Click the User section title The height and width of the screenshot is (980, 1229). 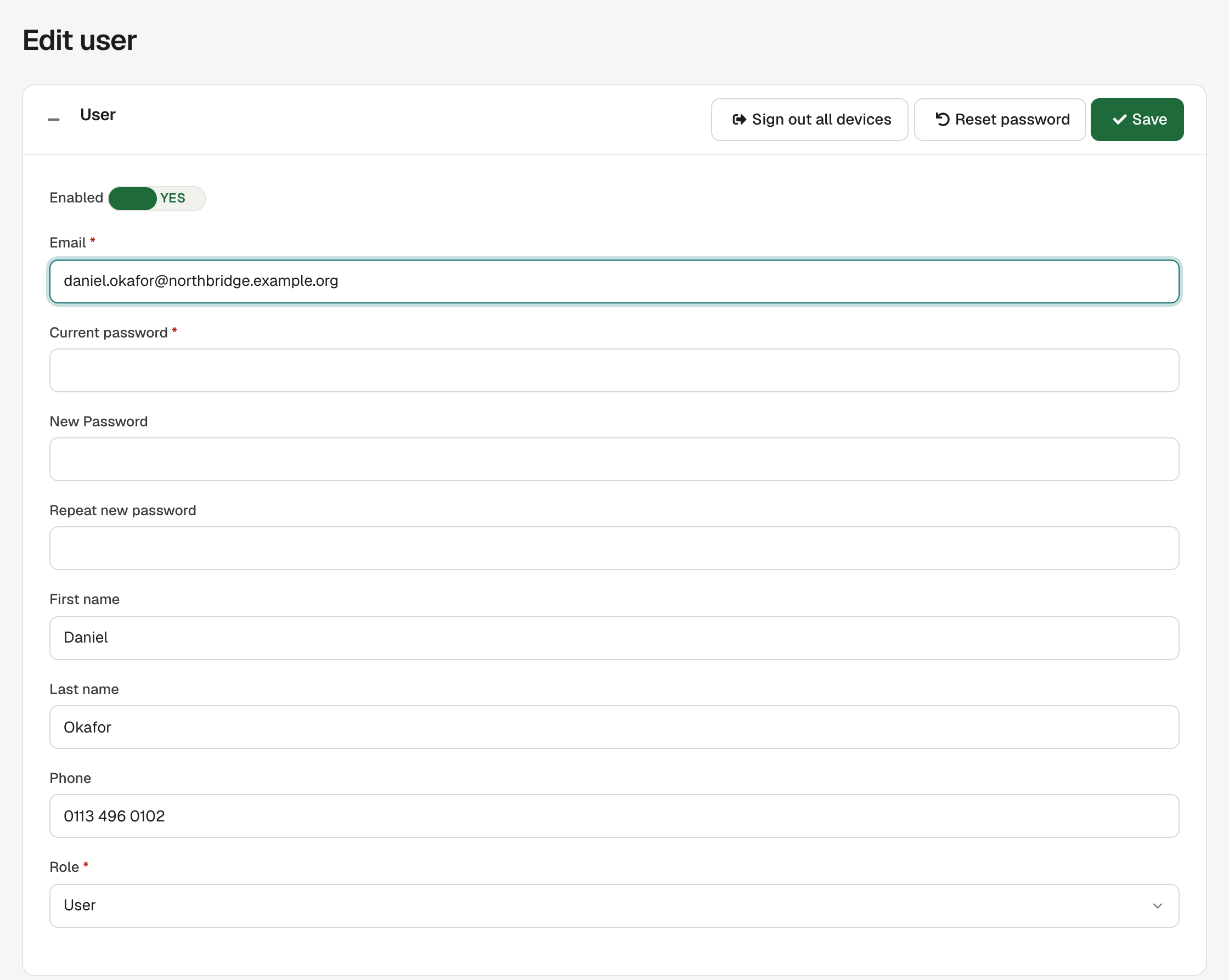tap(98, 115)
